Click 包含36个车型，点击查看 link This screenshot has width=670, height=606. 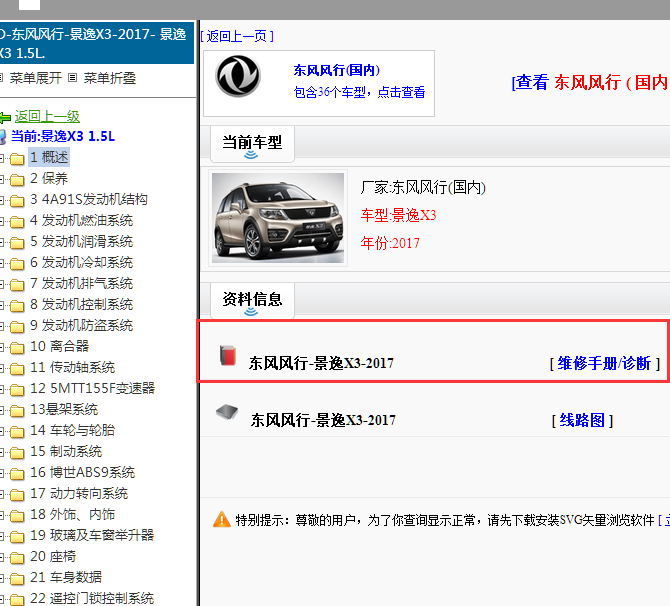(x=359, y=92)
